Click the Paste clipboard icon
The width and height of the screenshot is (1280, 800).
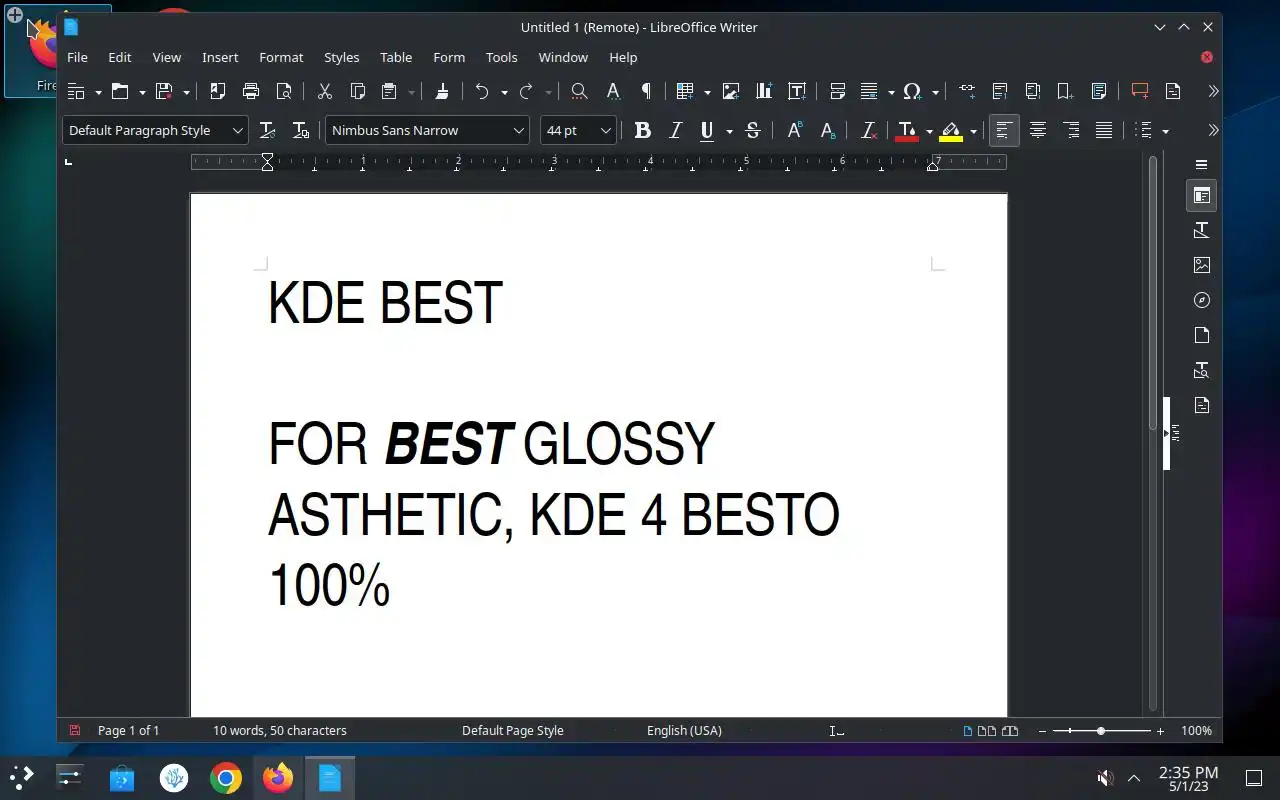(390, 91)
